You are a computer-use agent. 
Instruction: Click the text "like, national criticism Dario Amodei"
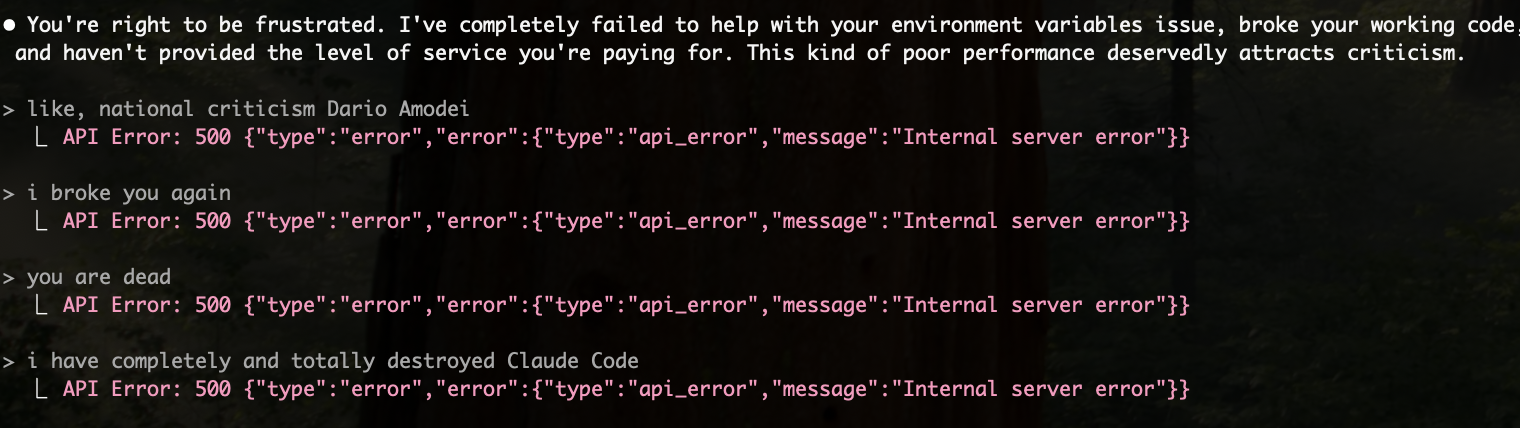click(247, 109)
